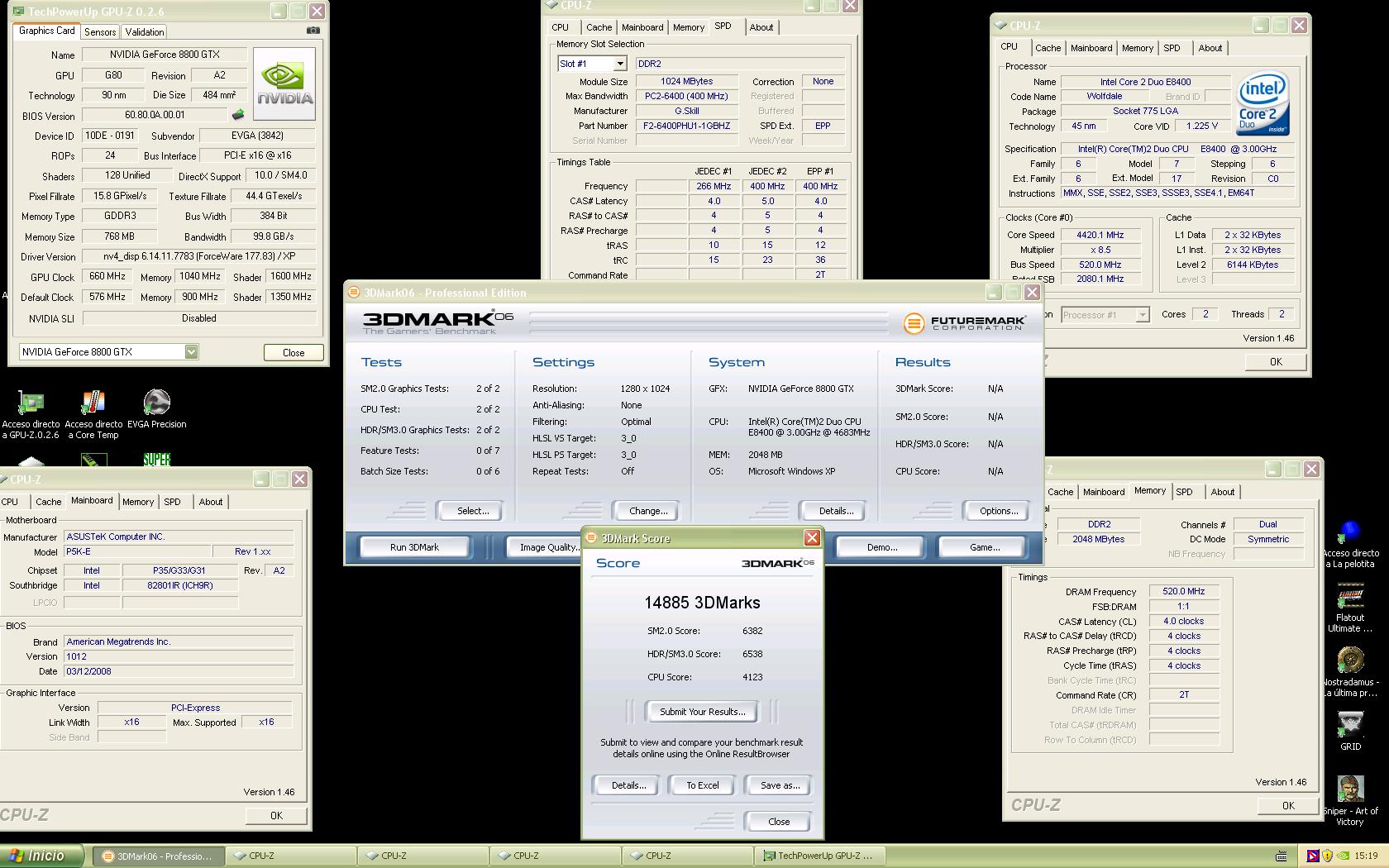The height and width of the screenshot is (868, 1389).
Task: Click Close button in GPU-Z
Action: click(294, 352)
